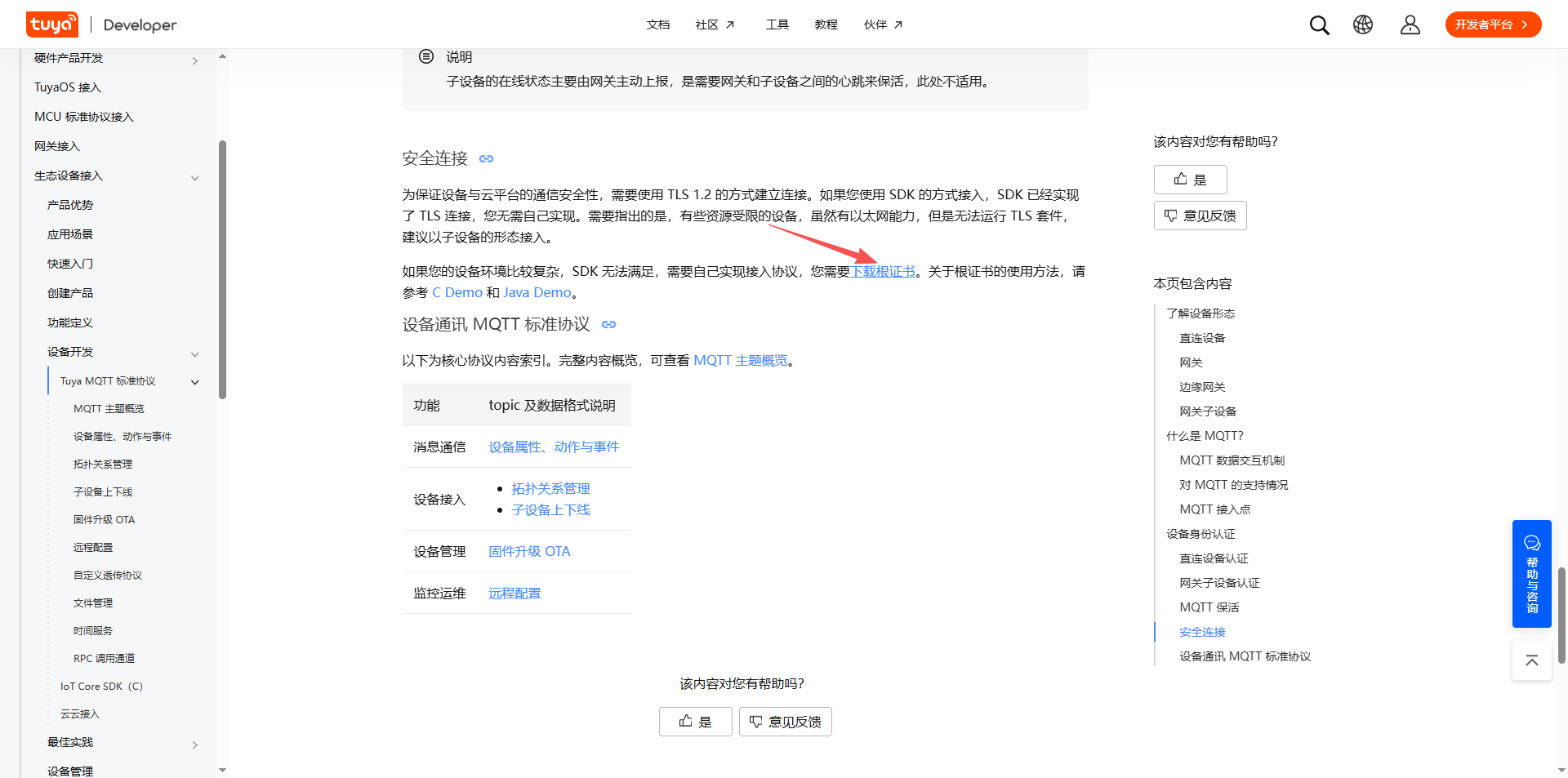1568x778 pixels.
Task: Click sidebar scroll up arrow
Action: tap(222, 56)
